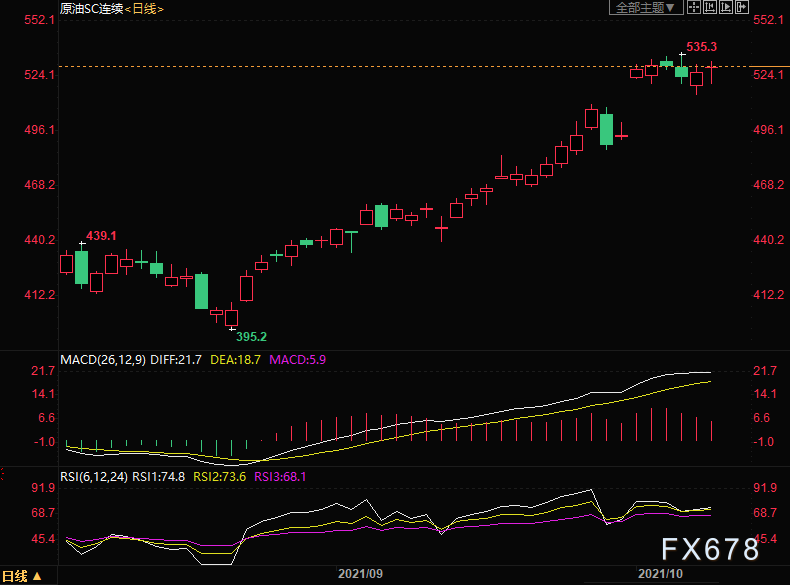This screenshot has width=790, height=585.
Task: Click the left axis price label 440.2
Action: (x=39, y=240)
